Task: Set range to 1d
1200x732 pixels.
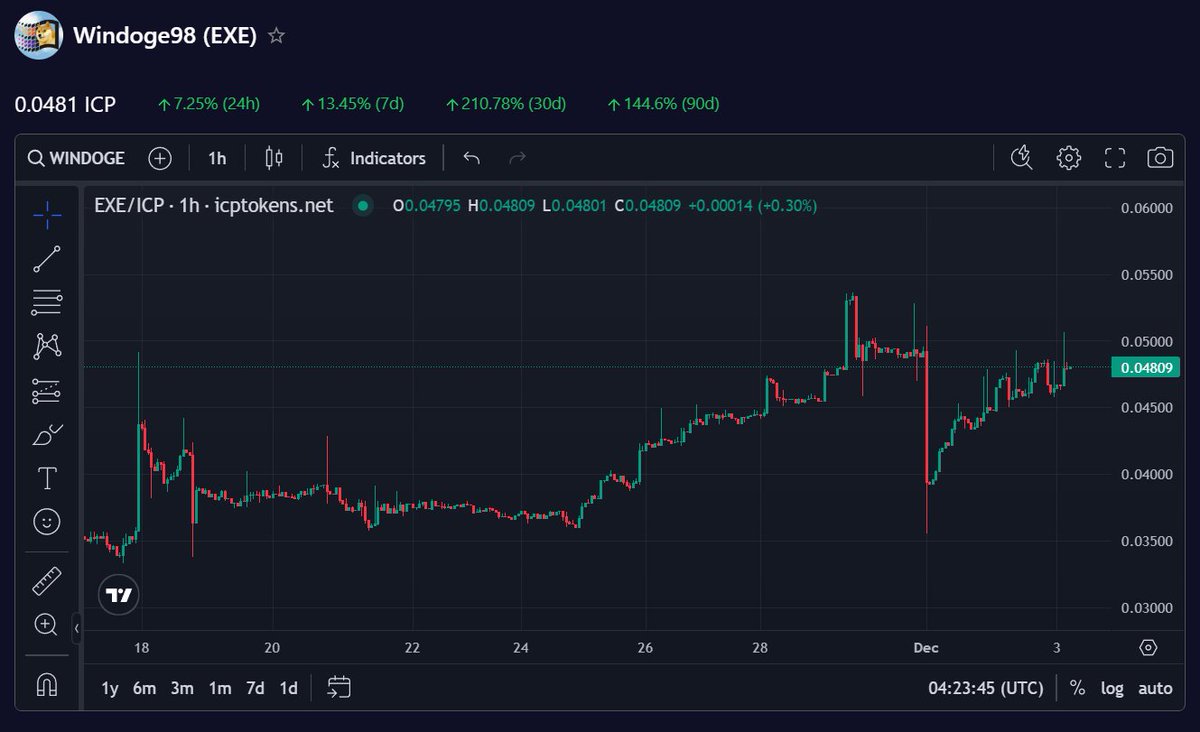Action: (288, 688)
